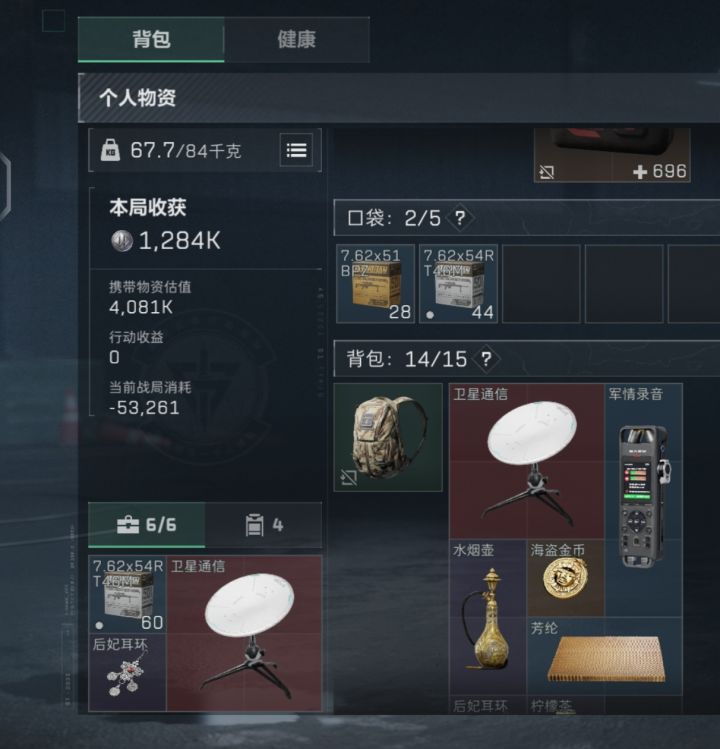Open the 背包 capacity help question mark
The image size is (720, 749).
[x=486, y=359]
